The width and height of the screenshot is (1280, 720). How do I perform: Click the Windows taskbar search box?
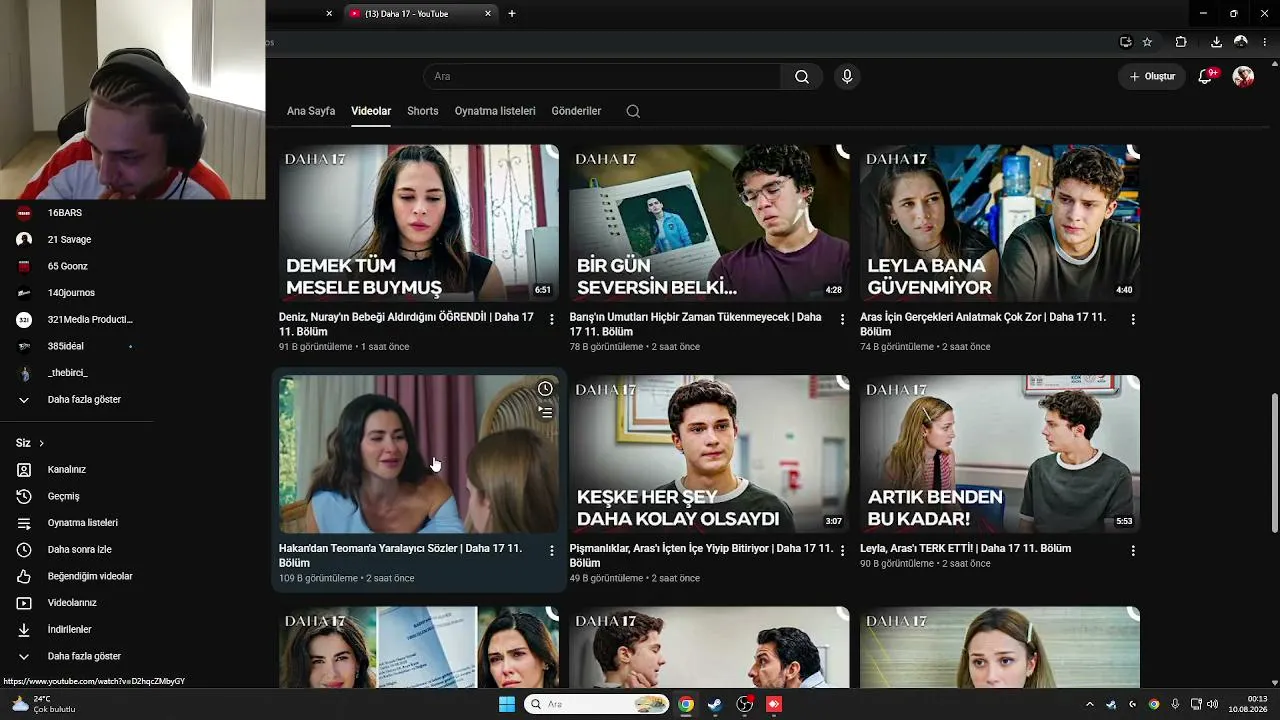tap(597, 704)
